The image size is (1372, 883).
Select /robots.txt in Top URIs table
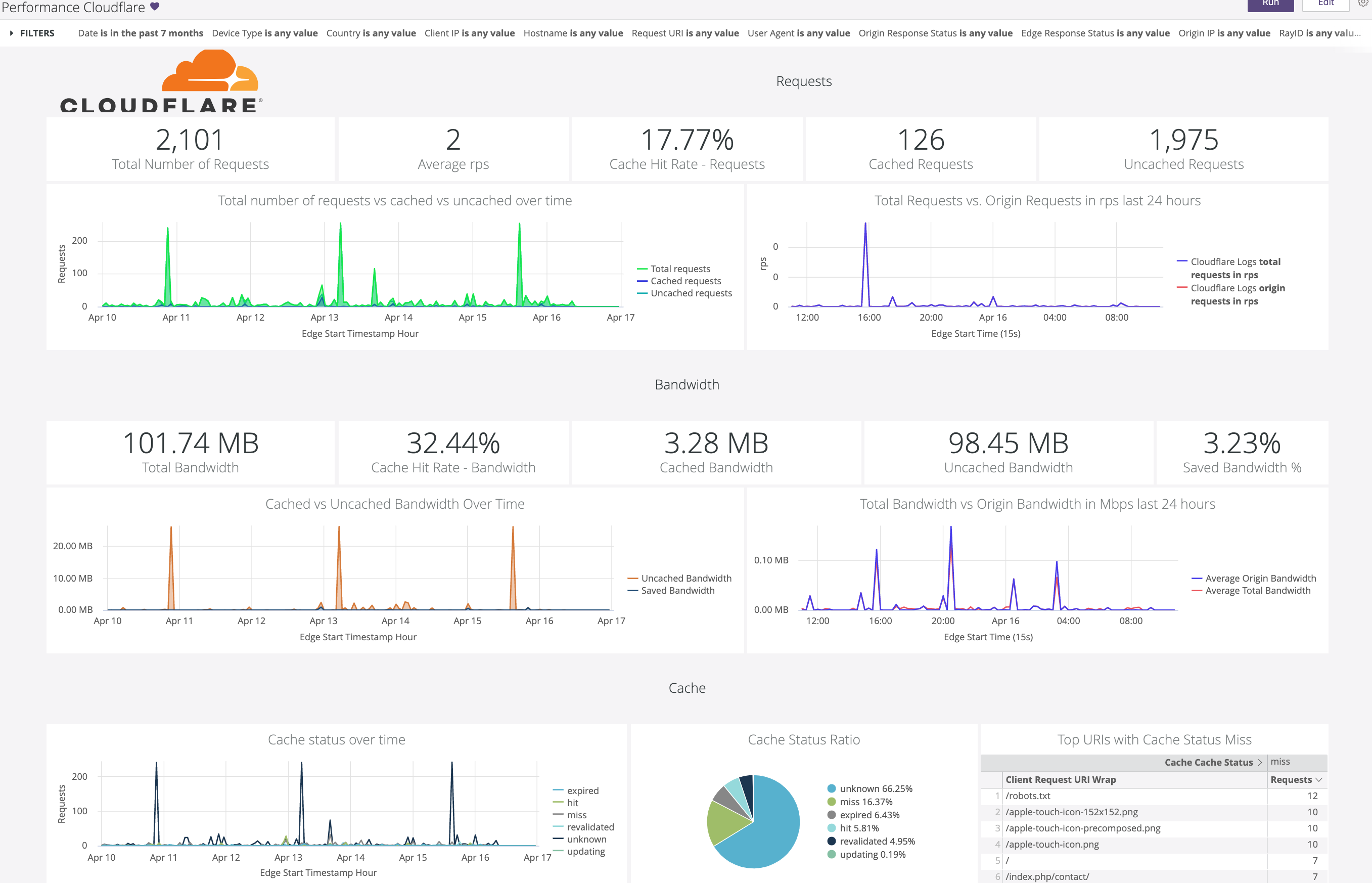pyautogui.click(x=1028, y=796)
